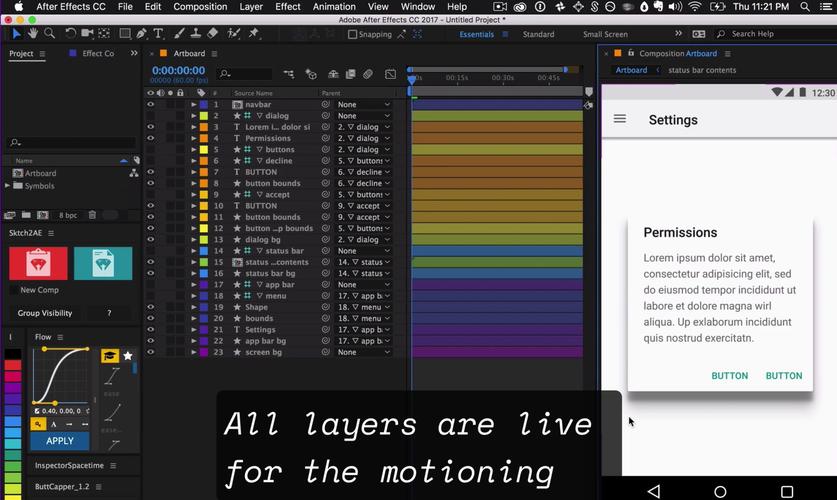
Task: Select the Brush tool
Action: (179, 34)
